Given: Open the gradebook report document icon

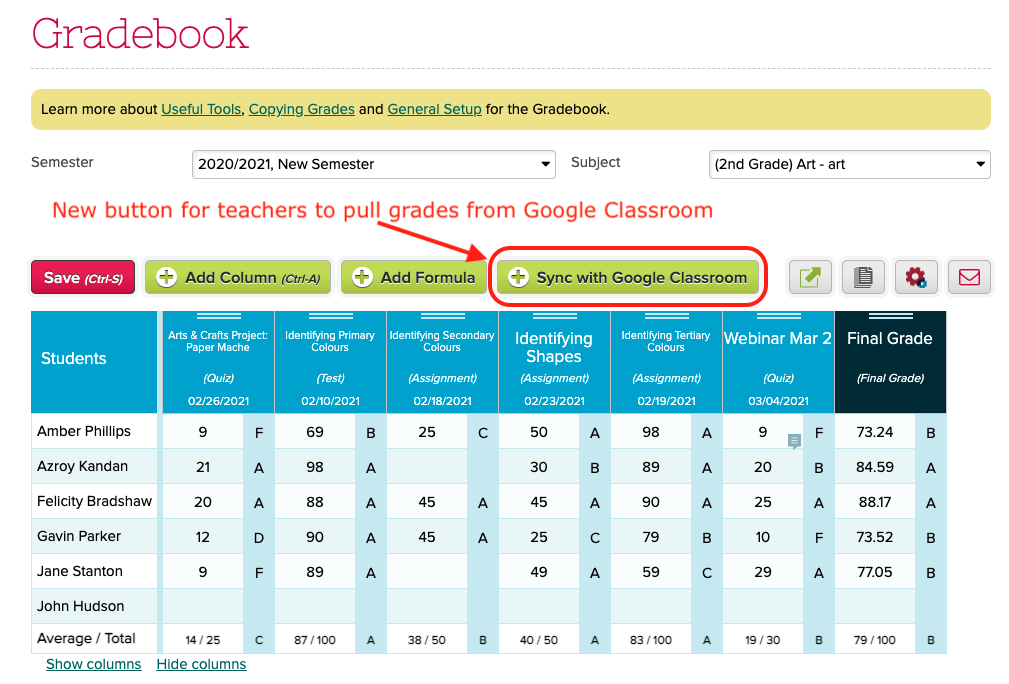Looking at the screenshot, I should (x=863, y=277).
